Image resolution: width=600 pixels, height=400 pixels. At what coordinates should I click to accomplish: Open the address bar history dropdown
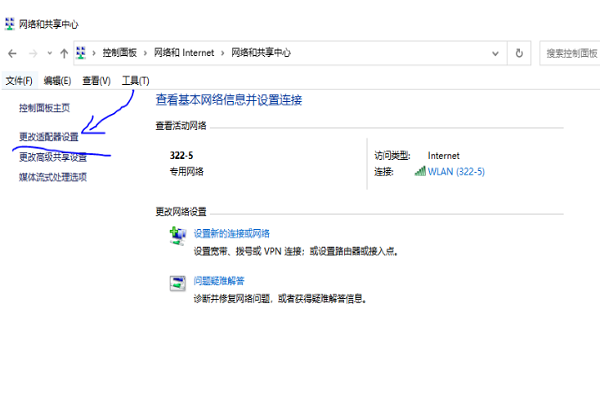coord(495,53)
